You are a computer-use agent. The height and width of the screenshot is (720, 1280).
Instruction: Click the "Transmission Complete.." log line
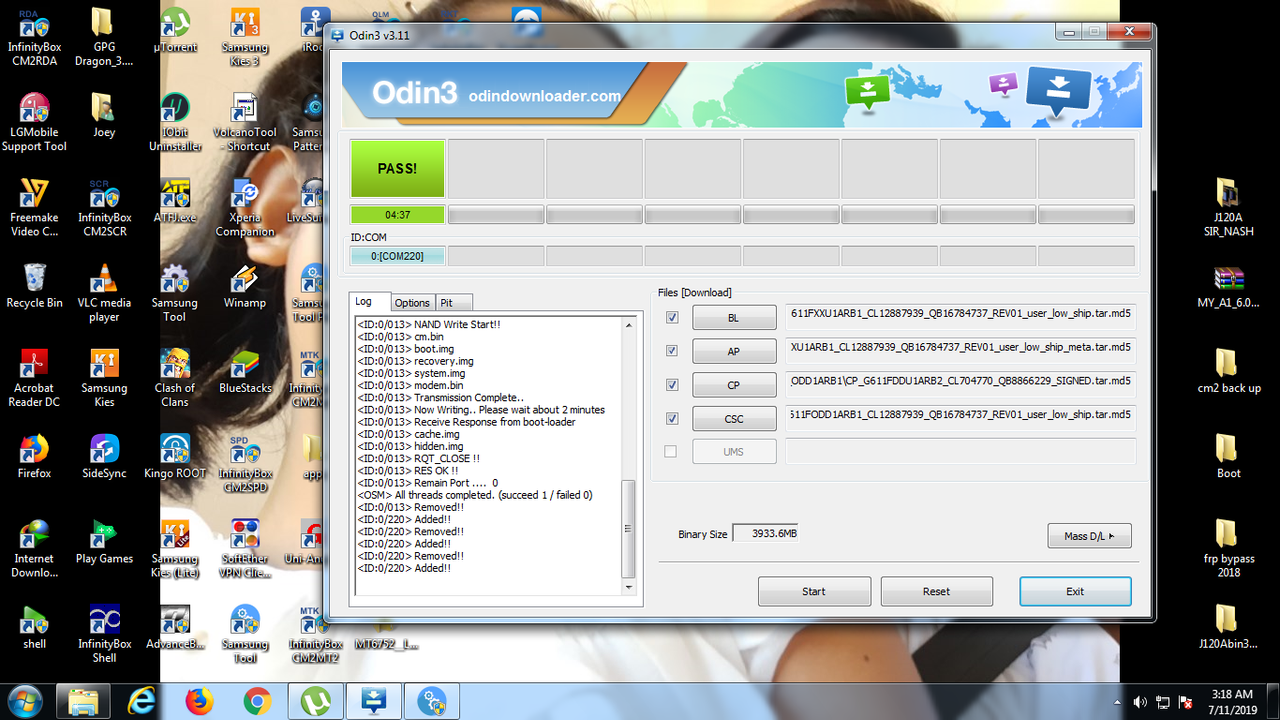(x=441, y=397)
